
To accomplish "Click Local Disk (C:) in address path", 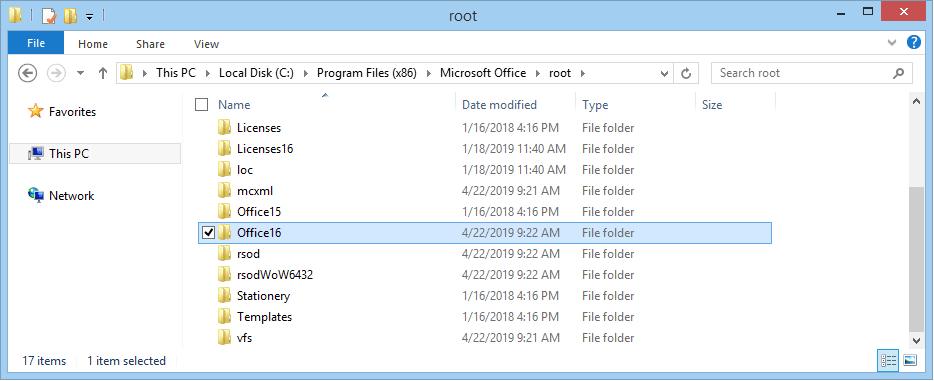I will [x=256, y=73].
